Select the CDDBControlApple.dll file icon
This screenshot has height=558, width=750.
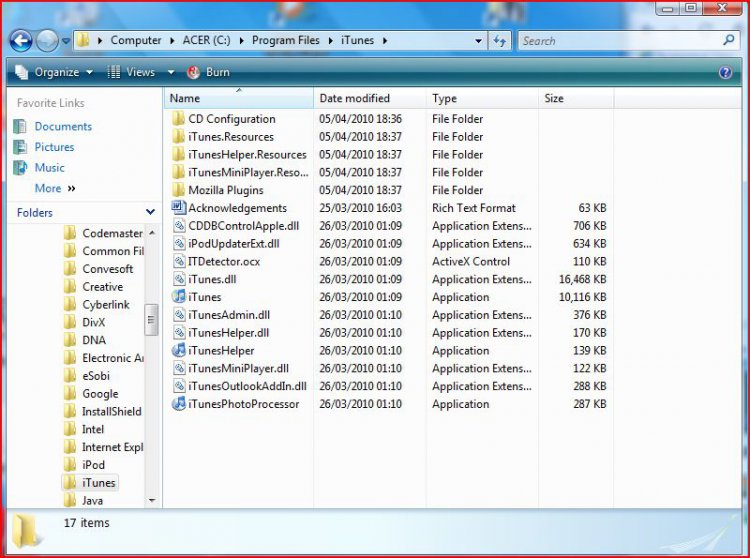[x=178, y=225]
